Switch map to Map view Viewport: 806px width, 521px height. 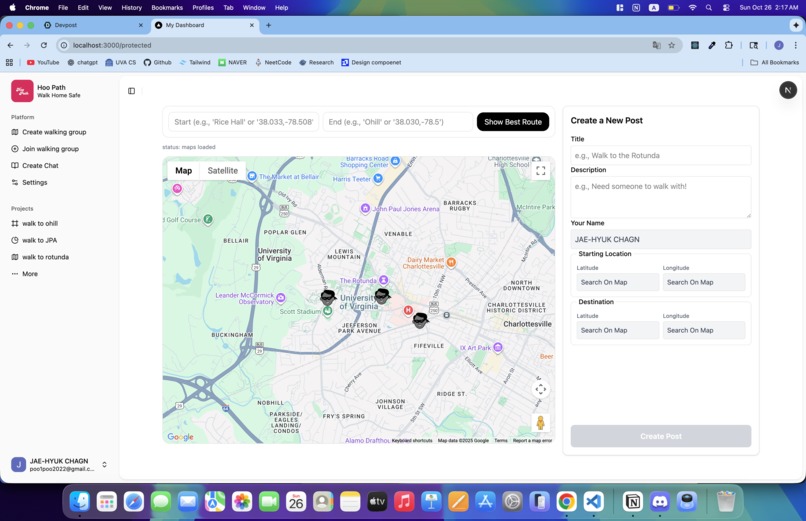(x=184, y=171)
